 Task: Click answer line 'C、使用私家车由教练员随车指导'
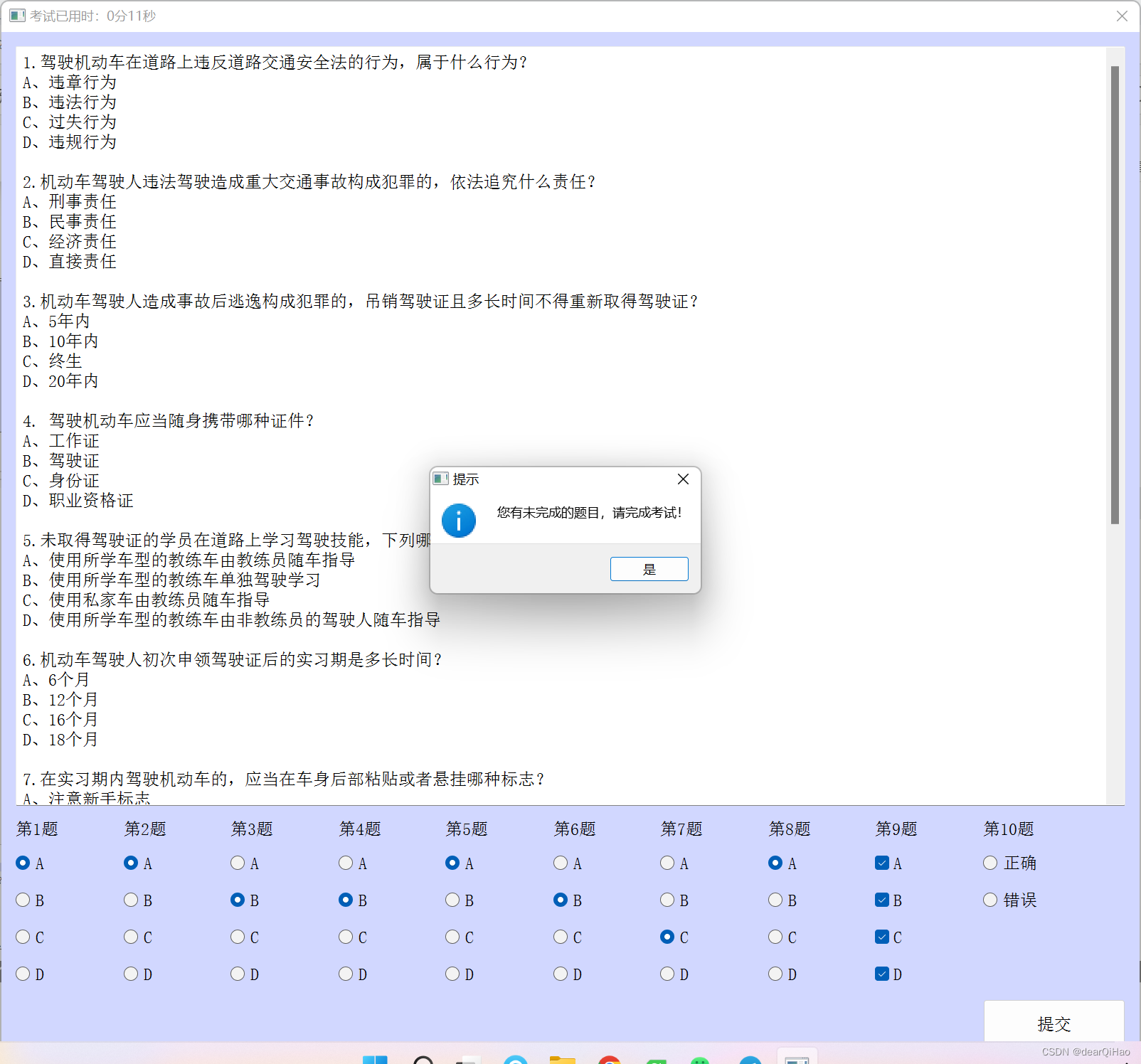coord(147,600)
